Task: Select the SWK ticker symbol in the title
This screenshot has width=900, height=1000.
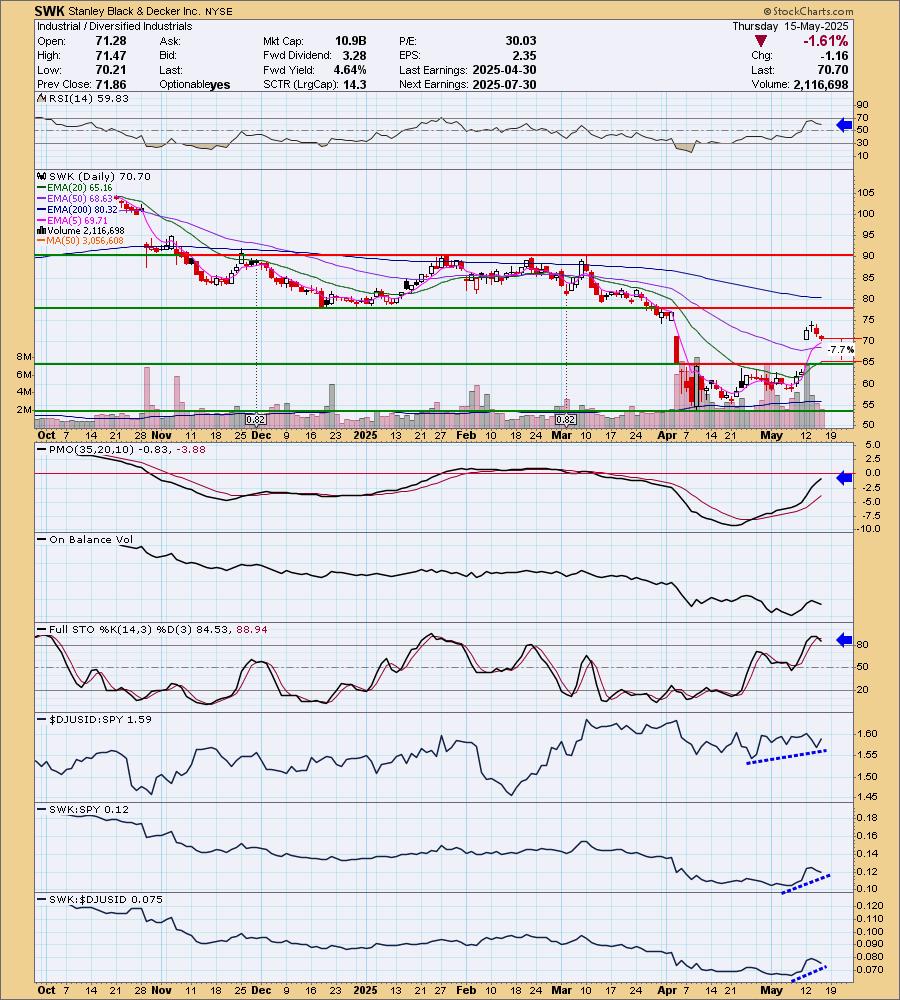Action: pyautogui.click(x=49, y=11)
